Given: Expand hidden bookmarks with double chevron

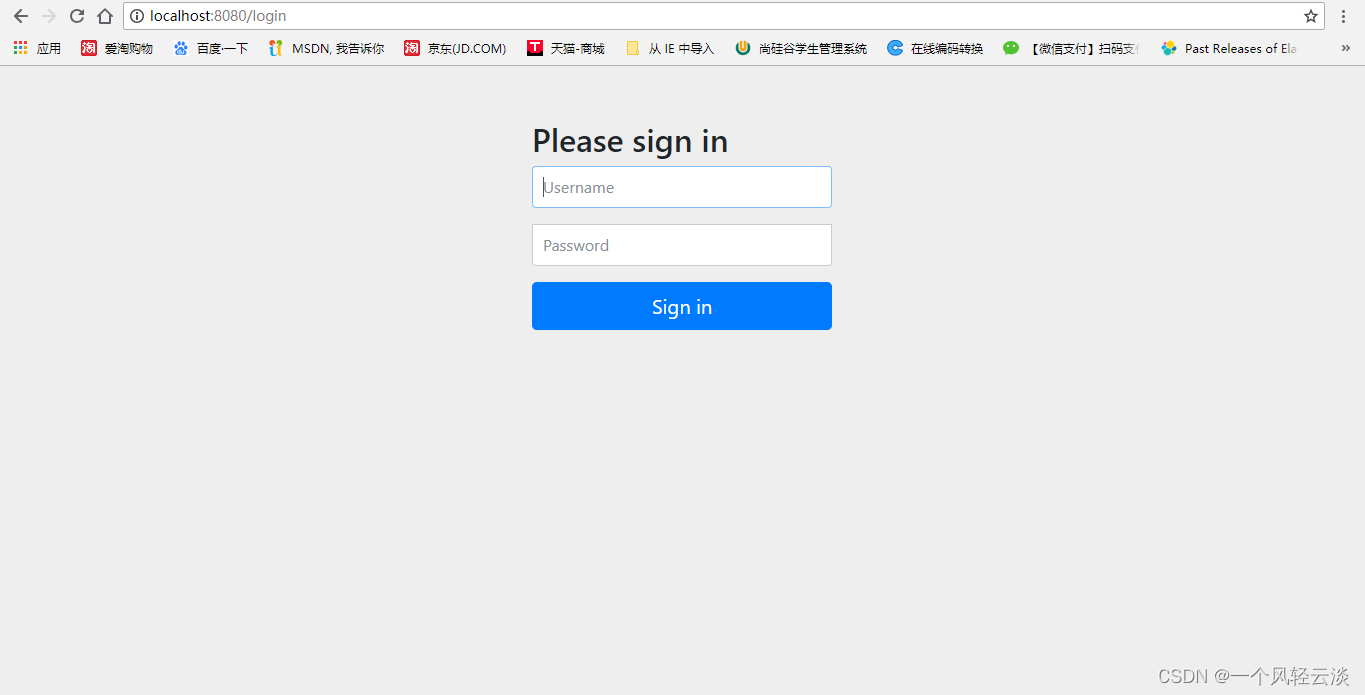Looking at the screenshot, I should point(1345,48).
